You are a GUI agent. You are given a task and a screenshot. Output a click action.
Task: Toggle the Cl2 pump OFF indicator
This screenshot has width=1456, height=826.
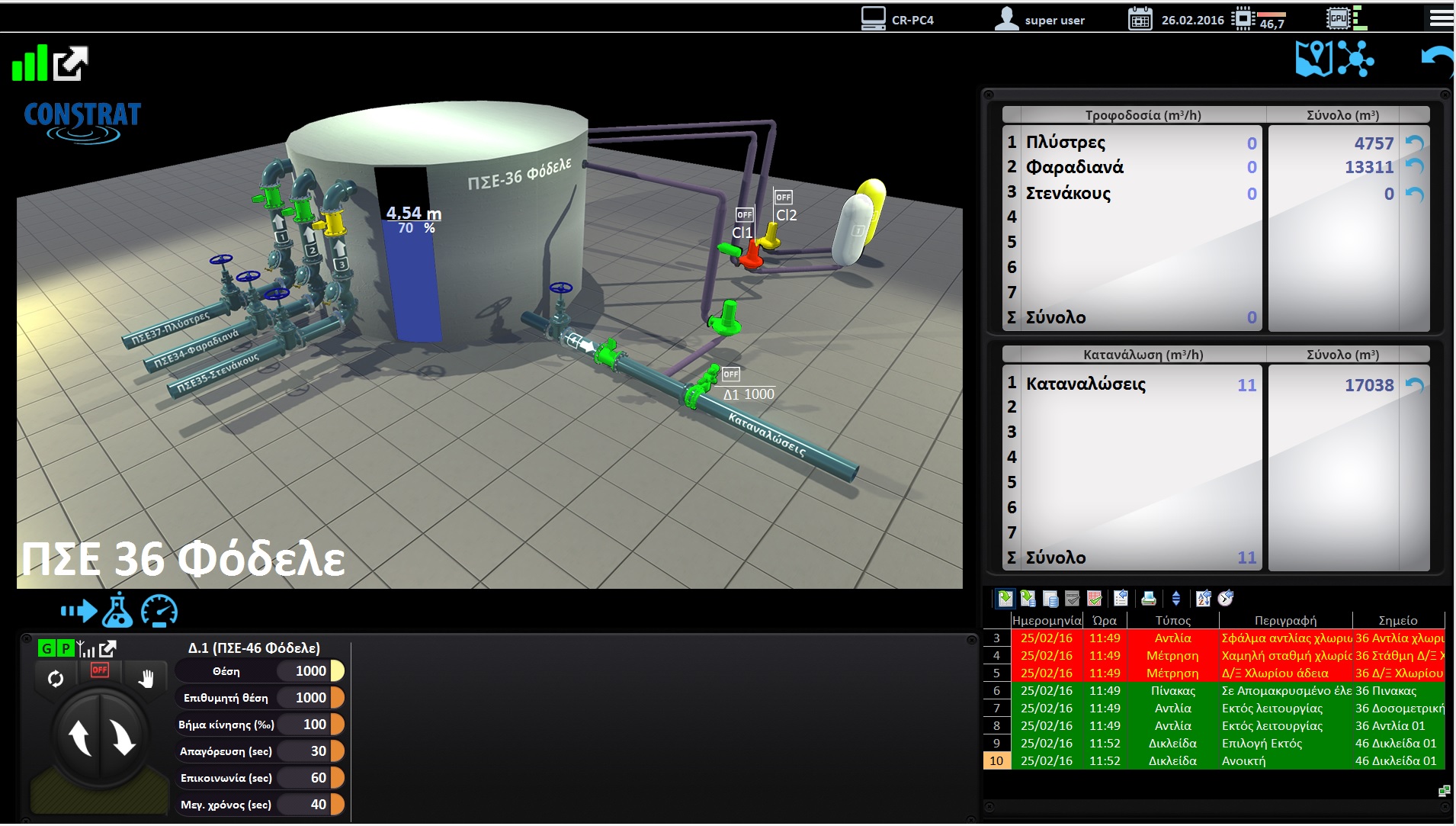click(783, 198)
